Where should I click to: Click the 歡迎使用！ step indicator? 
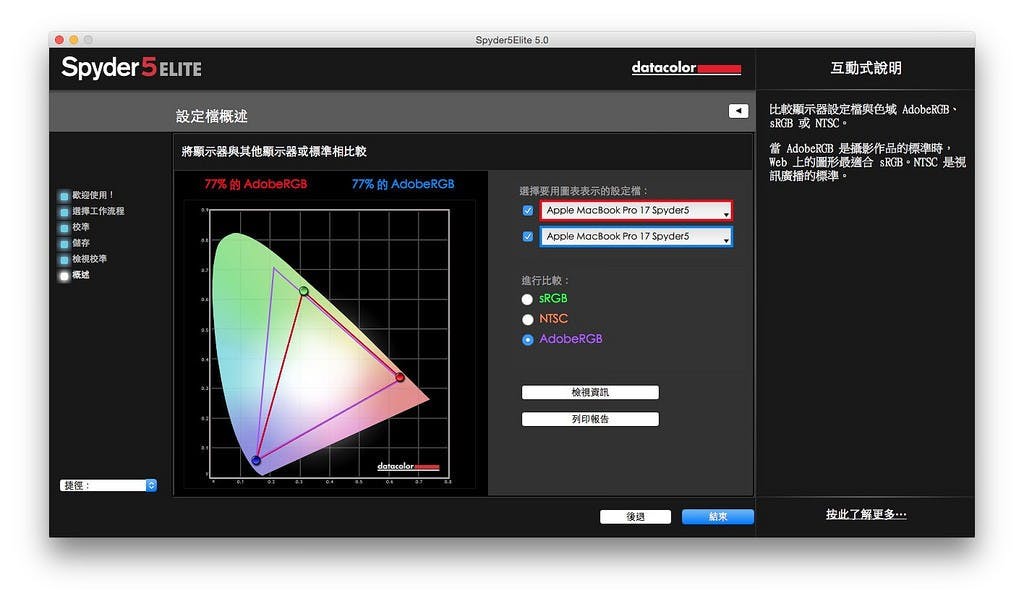click(87, 195)
